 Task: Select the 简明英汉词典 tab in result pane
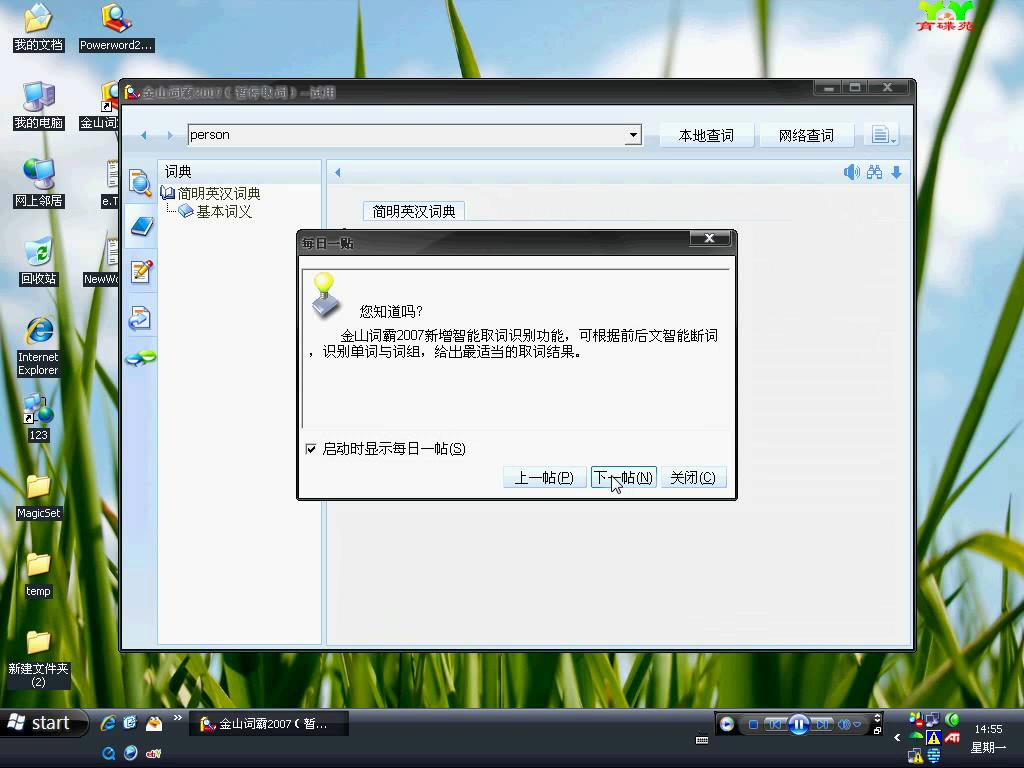(x=413, y=212)
